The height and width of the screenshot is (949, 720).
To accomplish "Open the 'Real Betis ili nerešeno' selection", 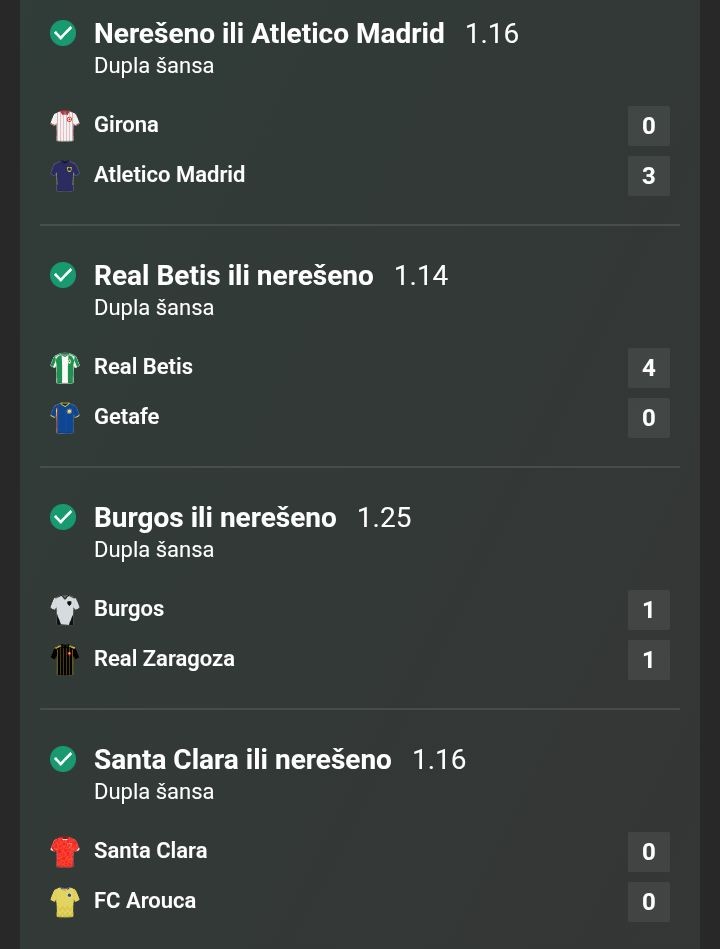I will pyautogui.click(x=233, y=276).
